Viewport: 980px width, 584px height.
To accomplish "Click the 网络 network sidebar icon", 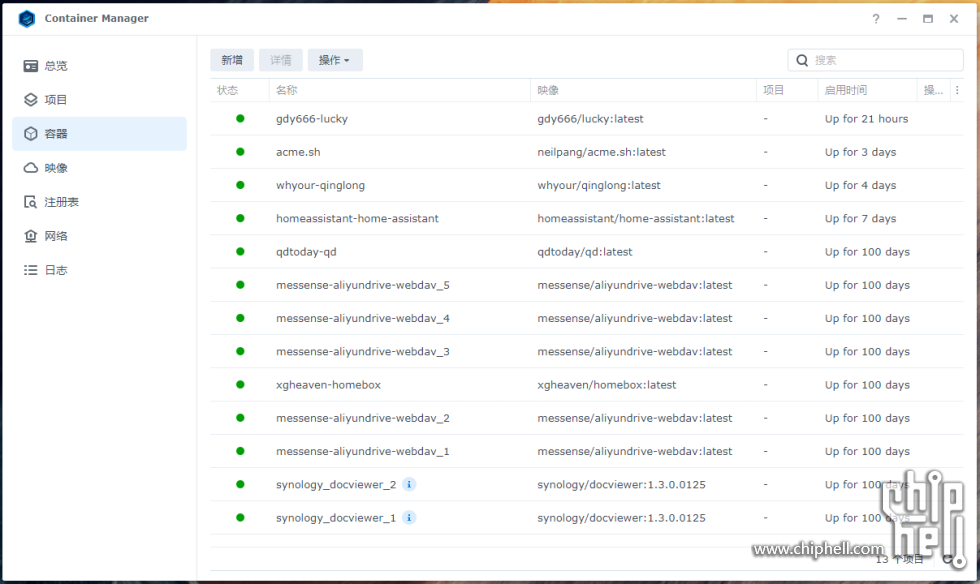I will click(x=31, y=236).
